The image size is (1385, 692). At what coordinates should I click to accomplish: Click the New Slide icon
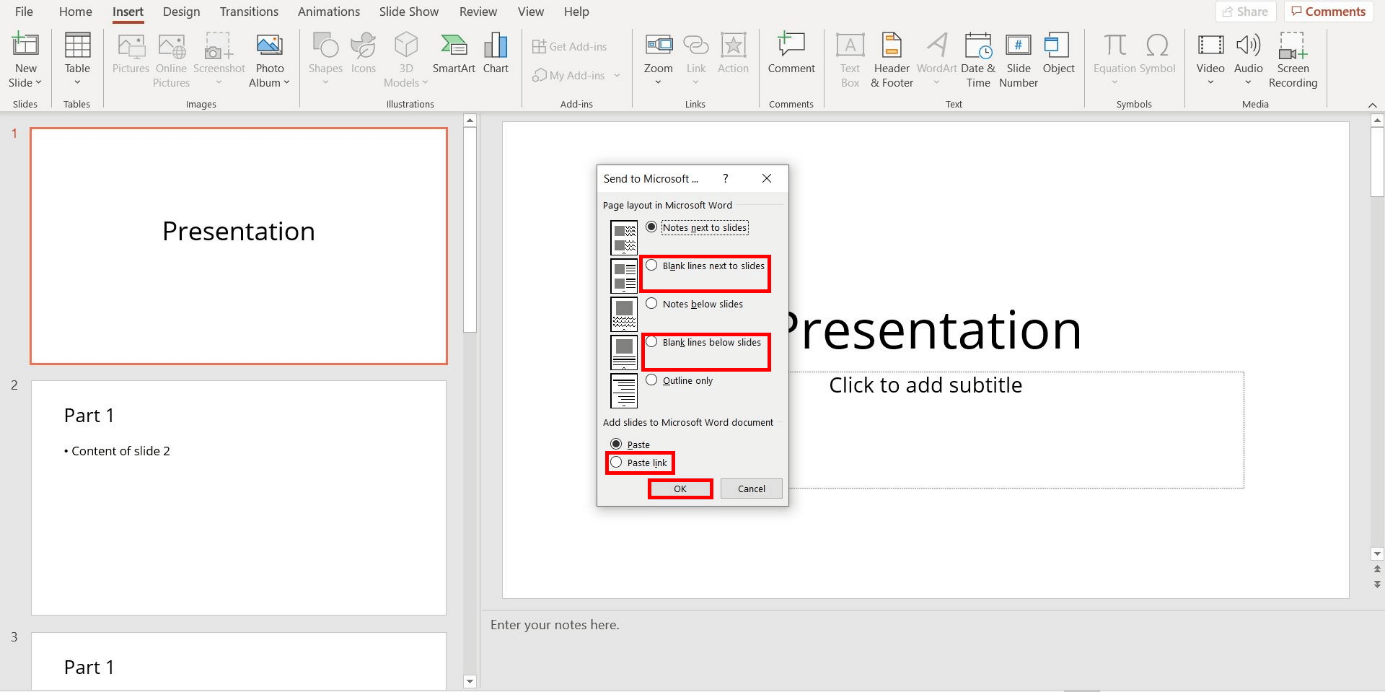tap(25, 46)
